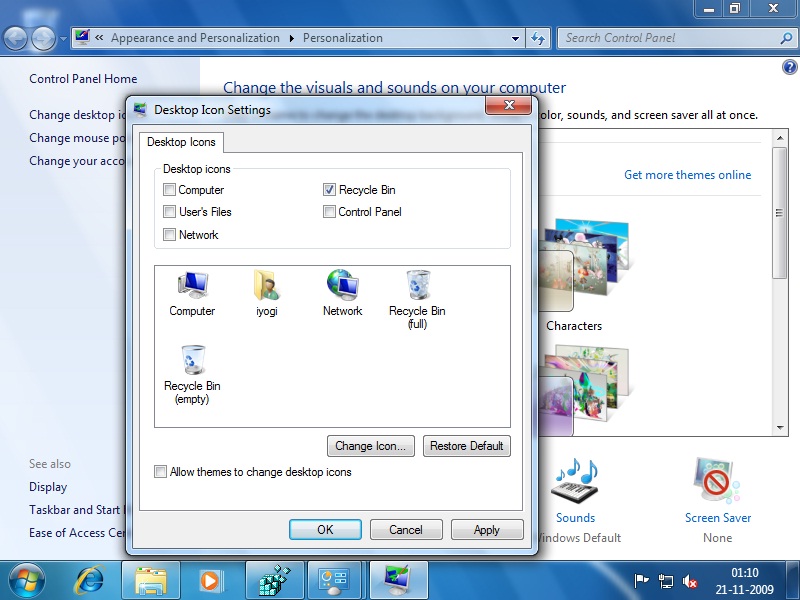Viewport: 800px width, 600px height.
Task: Open Taskbar and Start Menu link
Action: click(x=77, y=510)
